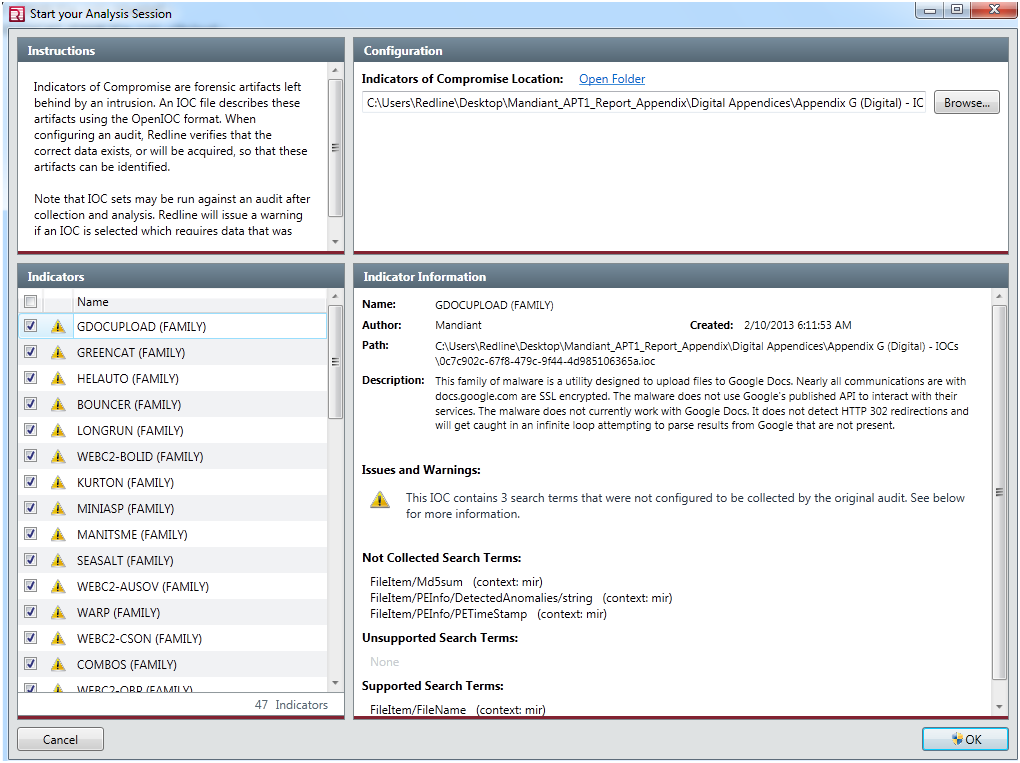Toggle the select-all checkbox in Indicators header
The height and width of the screenshot is (763, 1020).
31,302
